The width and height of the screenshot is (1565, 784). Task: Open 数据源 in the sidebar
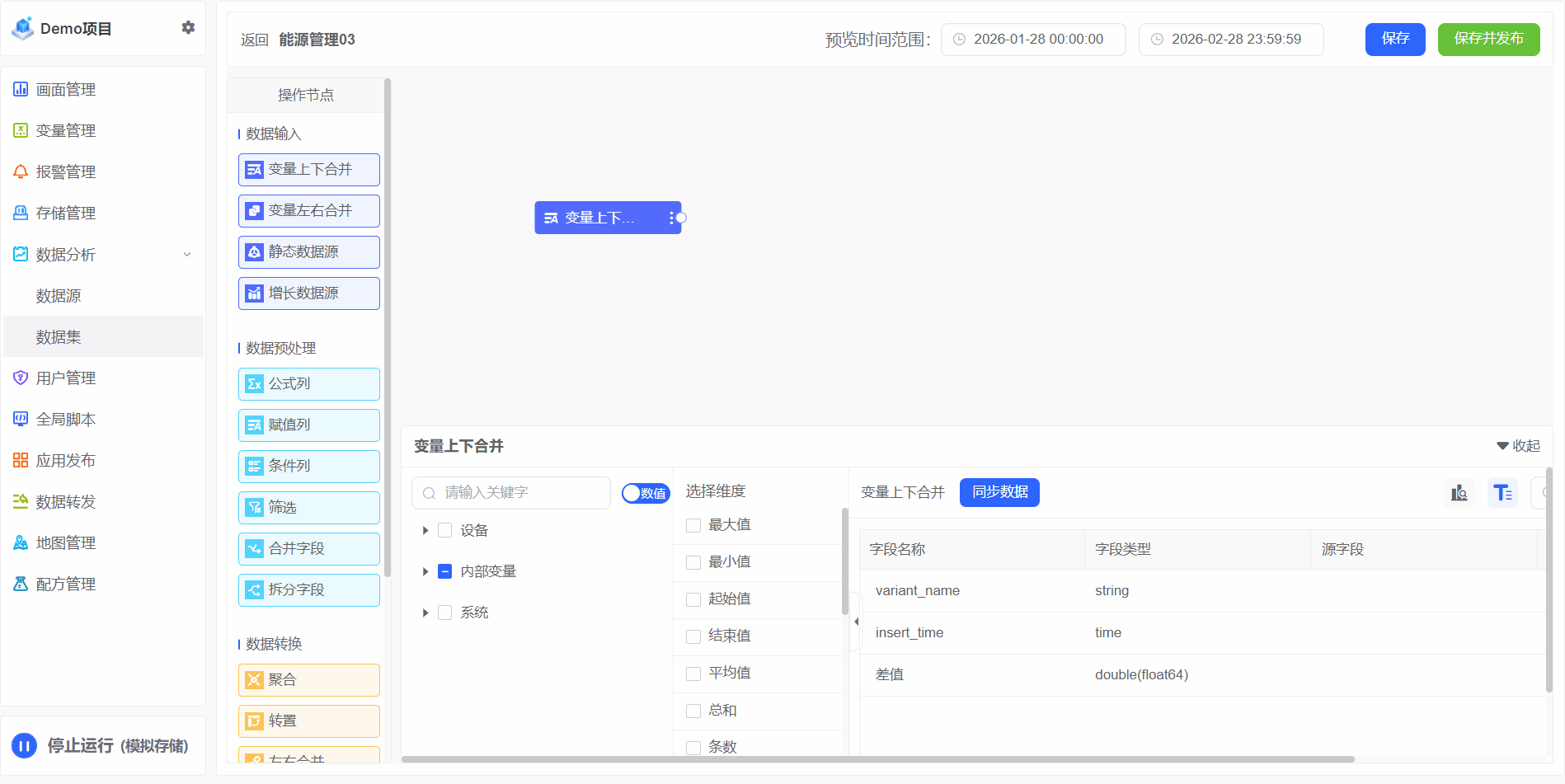(x=59, y=296)
